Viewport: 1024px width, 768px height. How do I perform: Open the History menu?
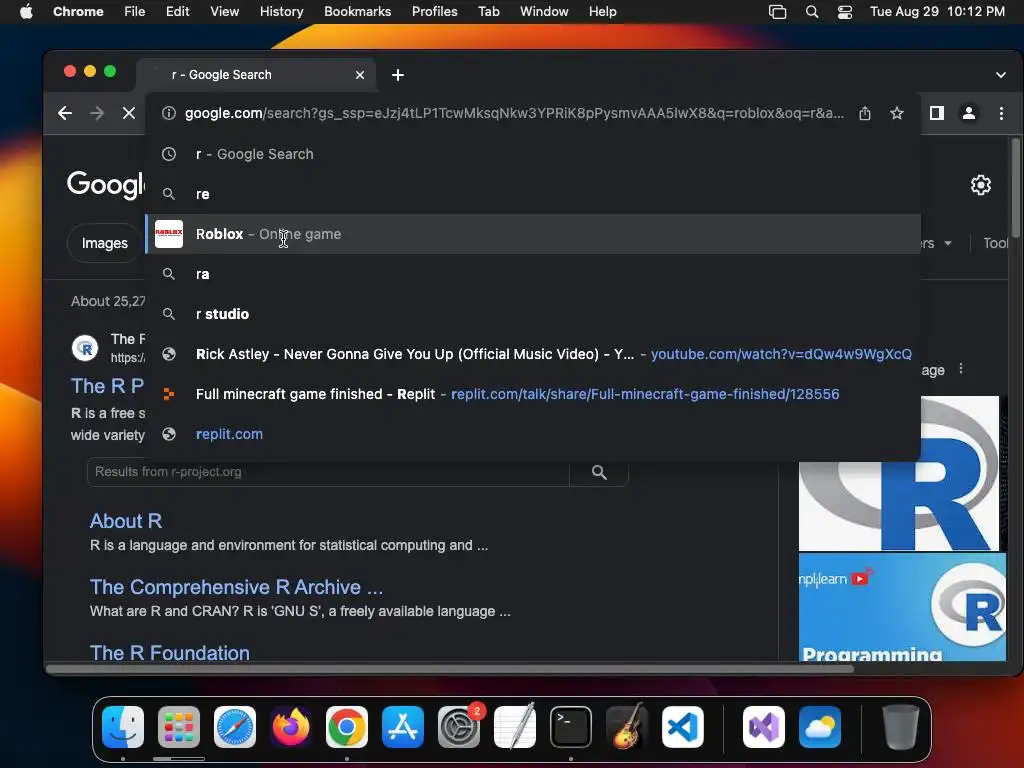(x=281, y=11)
